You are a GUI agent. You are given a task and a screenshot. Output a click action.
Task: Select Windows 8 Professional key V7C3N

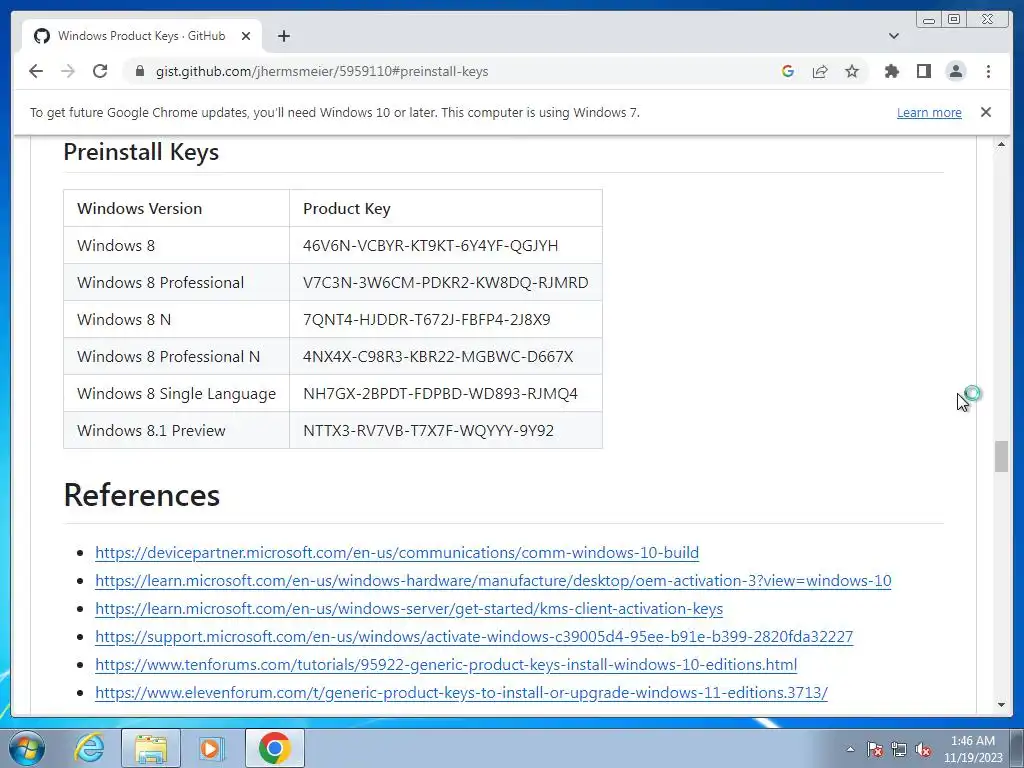click(445, 283)
